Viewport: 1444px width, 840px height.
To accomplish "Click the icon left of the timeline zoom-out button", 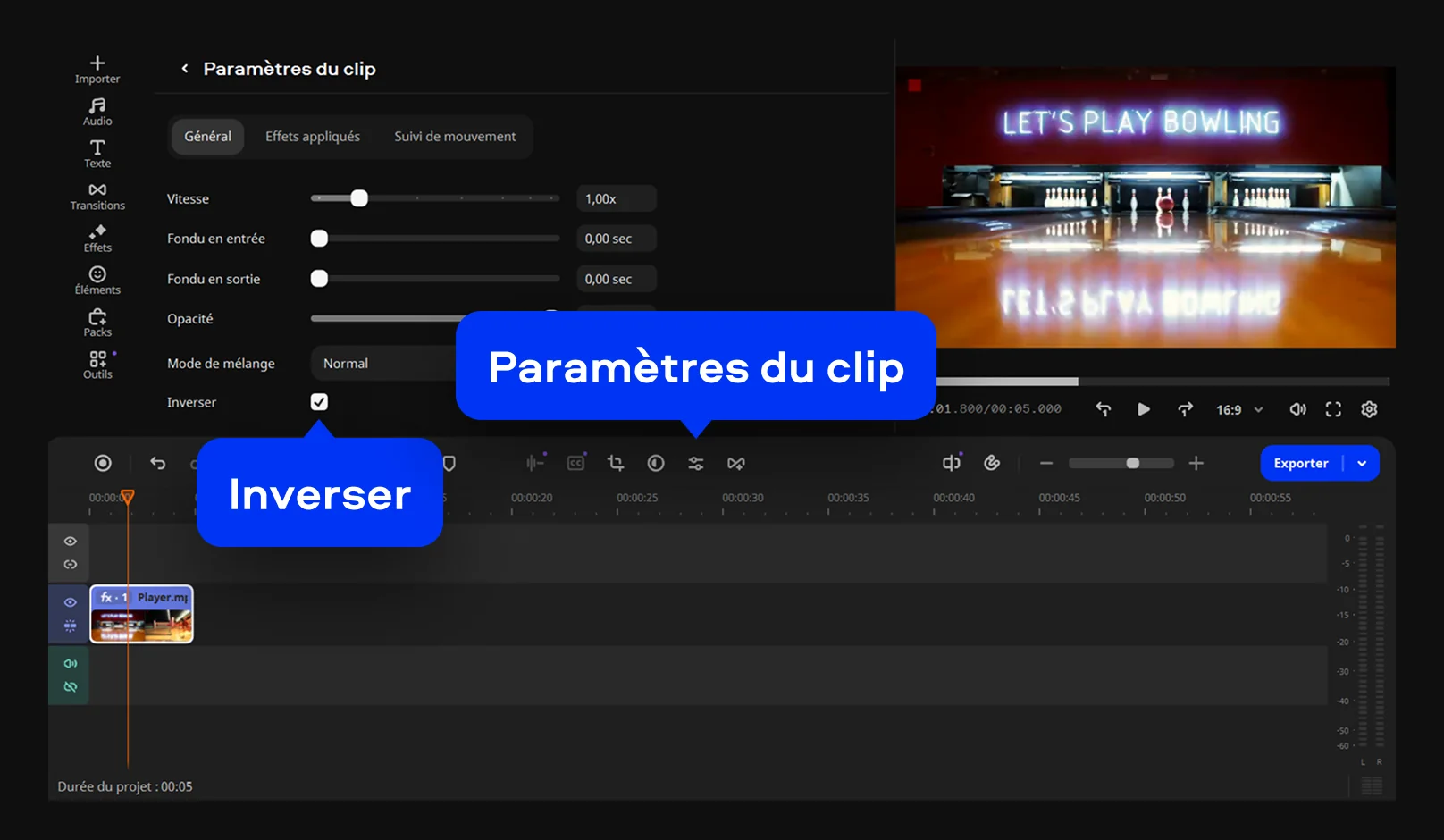I will click(x=992, y=463).
